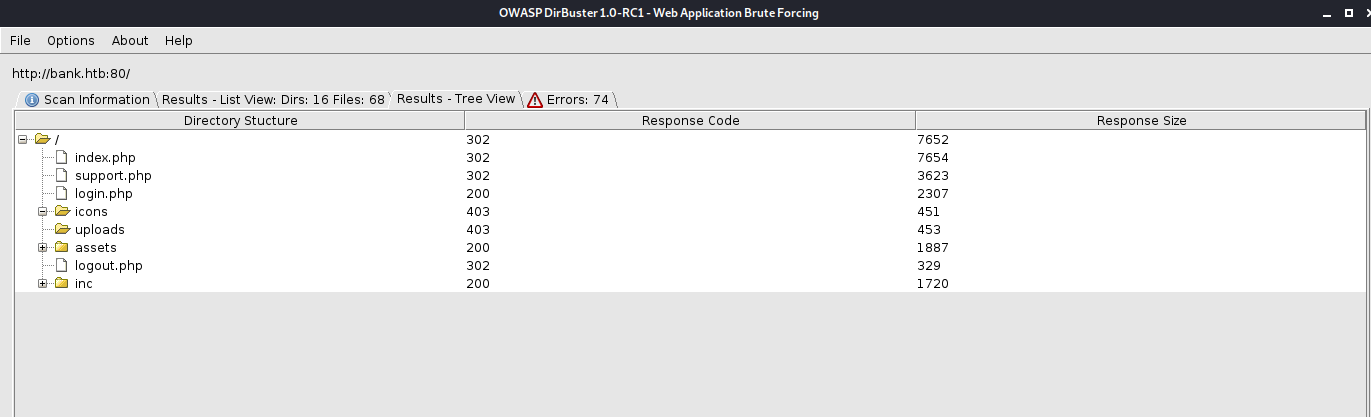Click the login.php file icon
1371x417 pixels.
(x=61, y=194)
